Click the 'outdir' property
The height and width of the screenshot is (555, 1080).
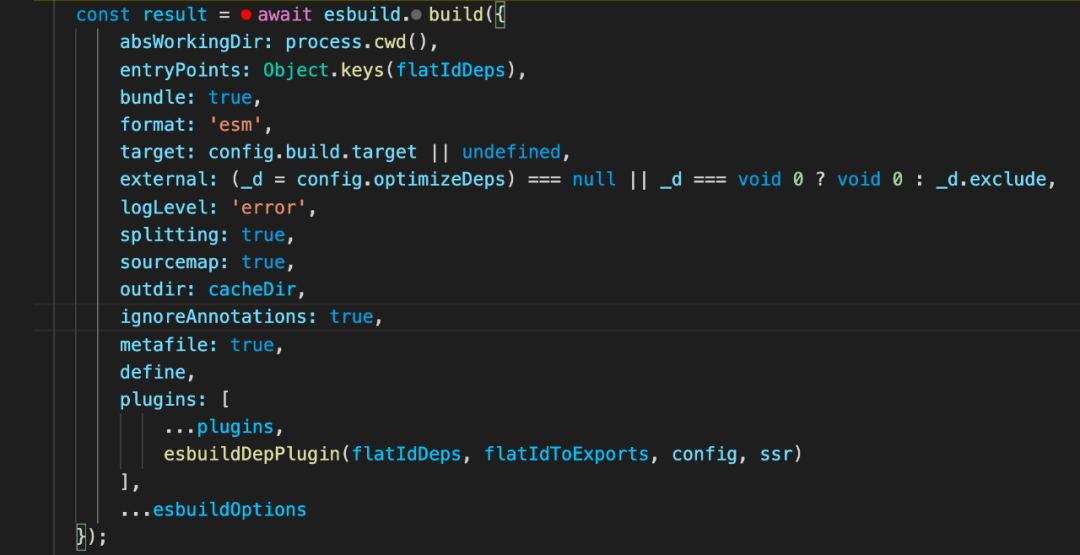[x=153, y=289]
